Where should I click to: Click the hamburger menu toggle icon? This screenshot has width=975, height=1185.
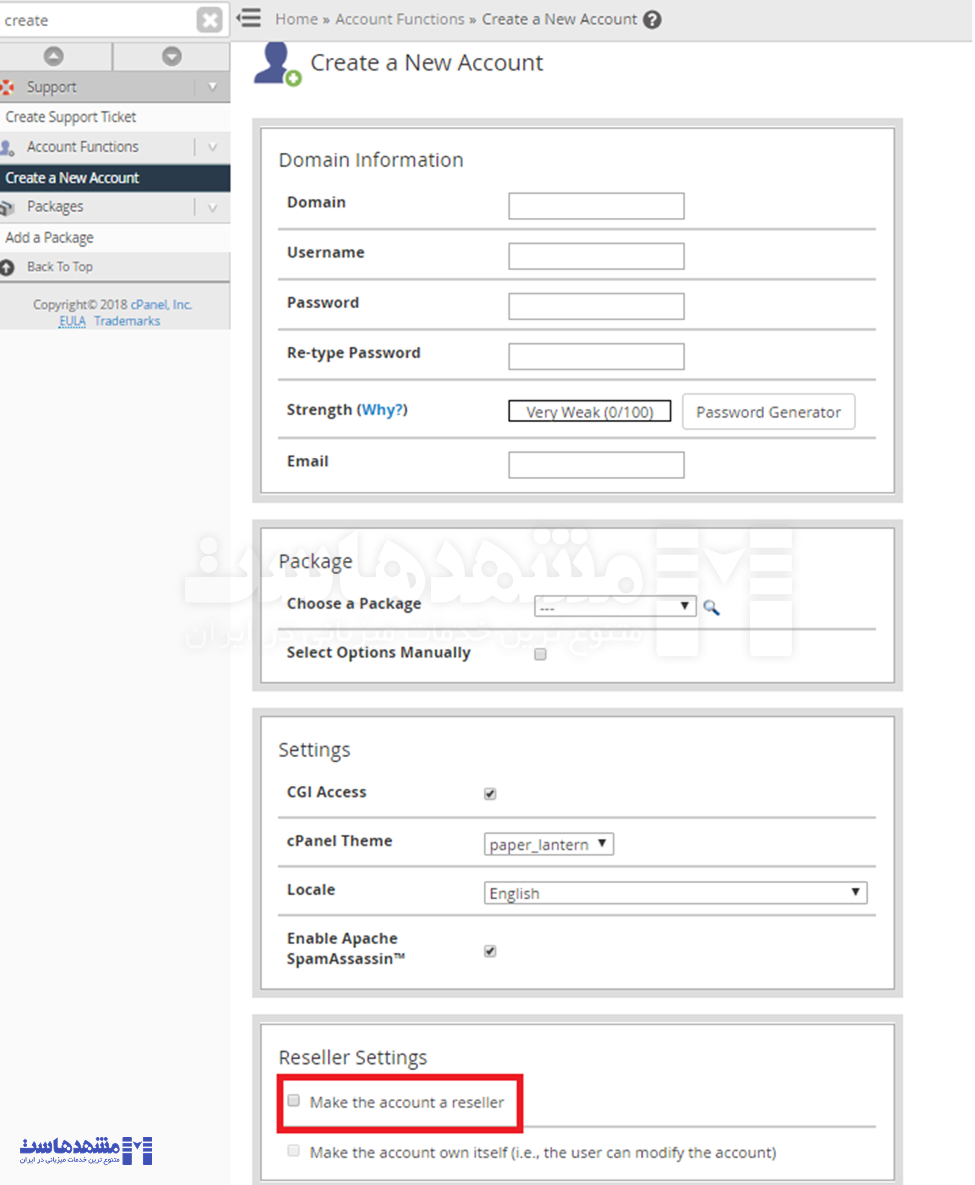248,18
